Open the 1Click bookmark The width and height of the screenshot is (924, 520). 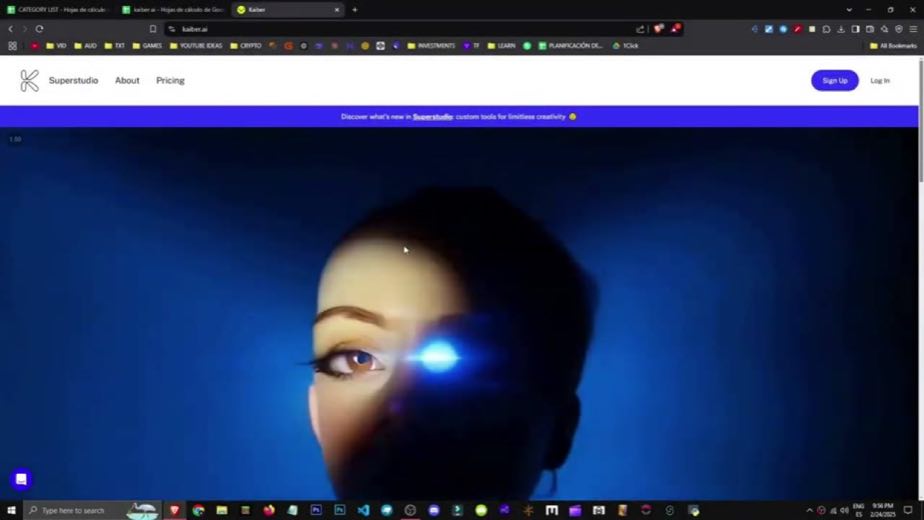coord(625,46)
